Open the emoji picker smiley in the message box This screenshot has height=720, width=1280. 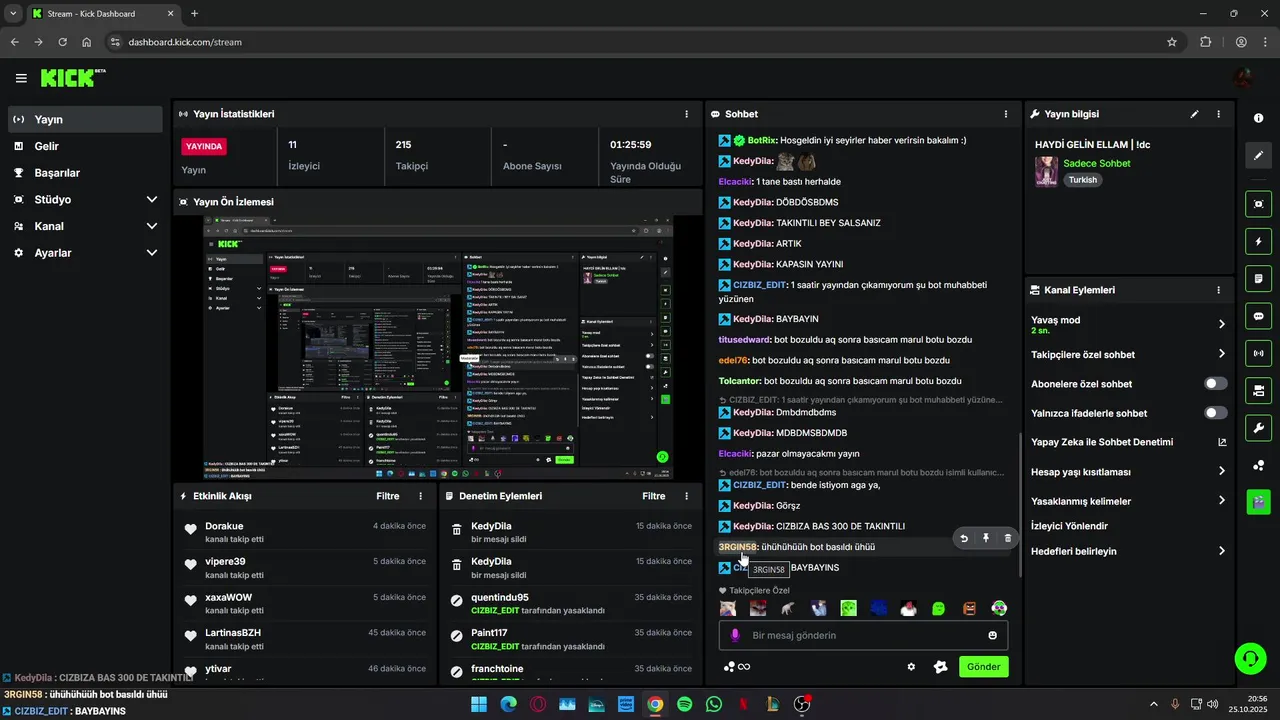click(x=993, y=635)
